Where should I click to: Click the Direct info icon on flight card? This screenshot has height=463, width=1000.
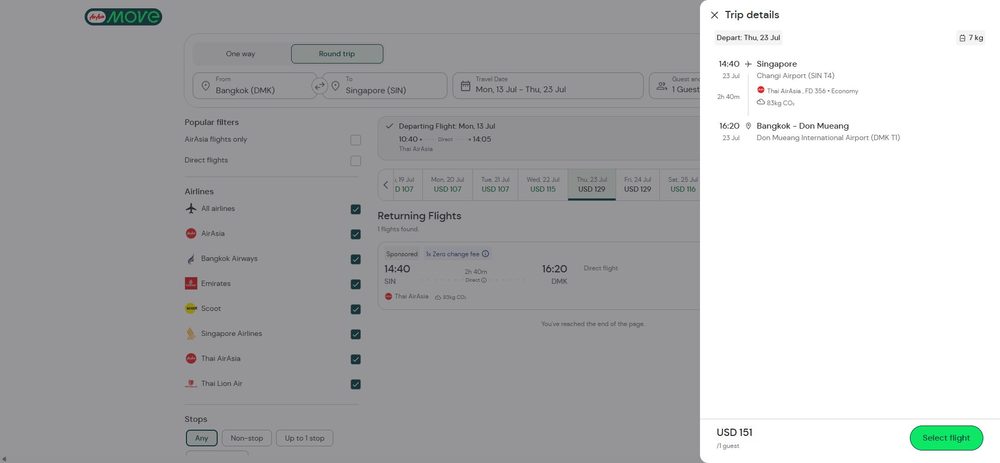[x=483, y=280]
